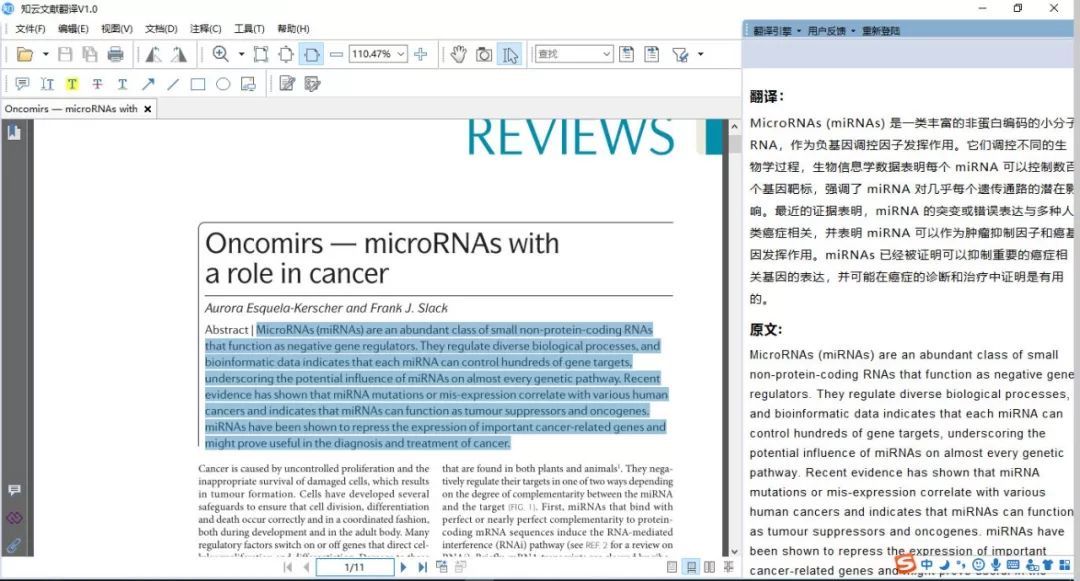Click the search options filter icon
The width and height of the screenshot is (1080, 581).
(681, 54)
